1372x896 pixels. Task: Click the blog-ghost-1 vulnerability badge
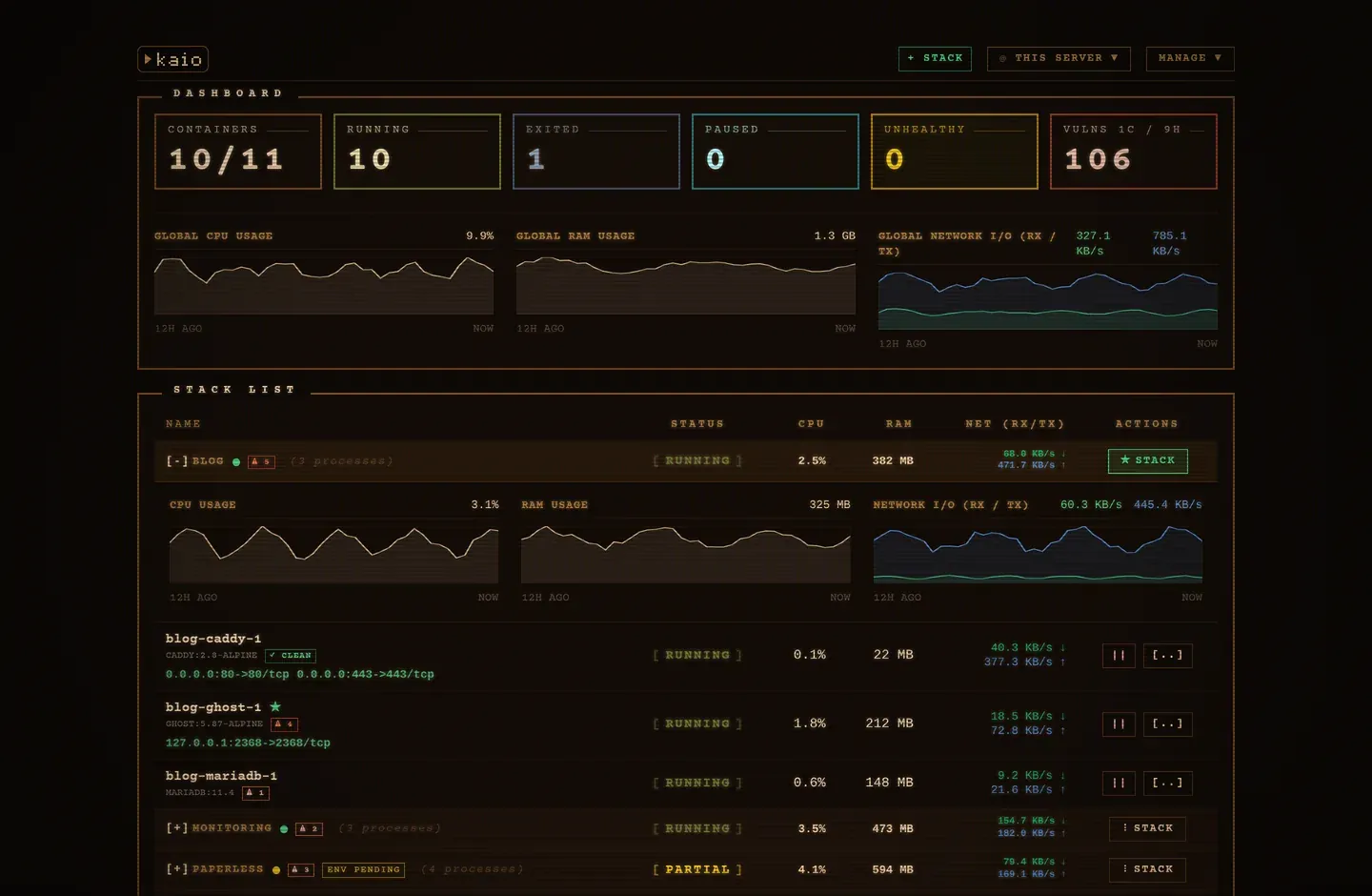tap(284, 724)
